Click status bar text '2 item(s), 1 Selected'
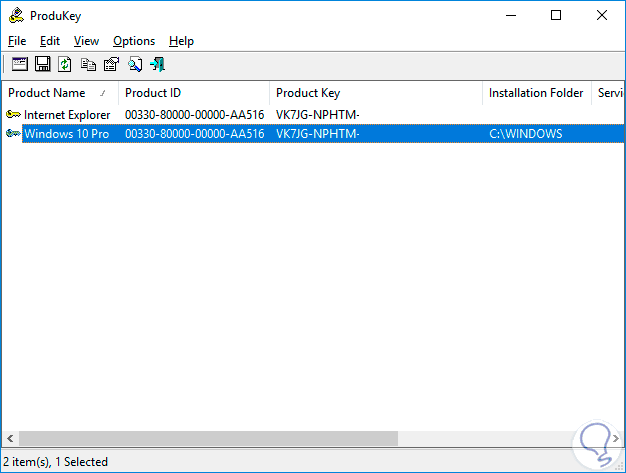Screen dimensions: 626x473 point(55,462)
